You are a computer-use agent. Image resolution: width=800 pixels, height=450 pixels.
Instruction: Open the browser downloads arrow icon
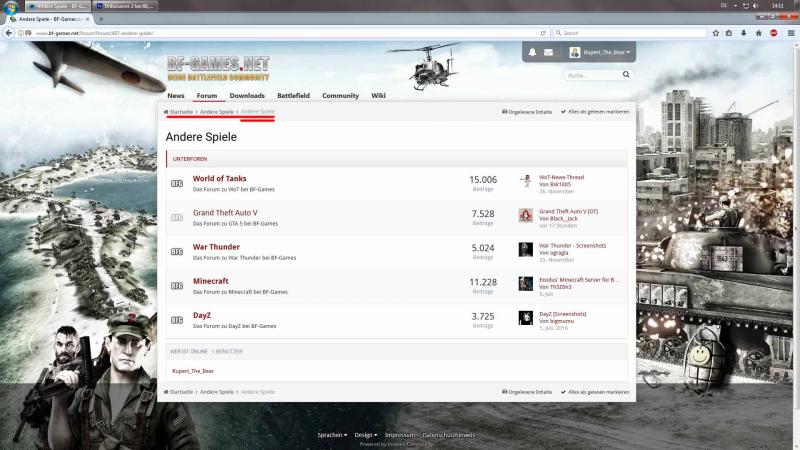[743, 33]
